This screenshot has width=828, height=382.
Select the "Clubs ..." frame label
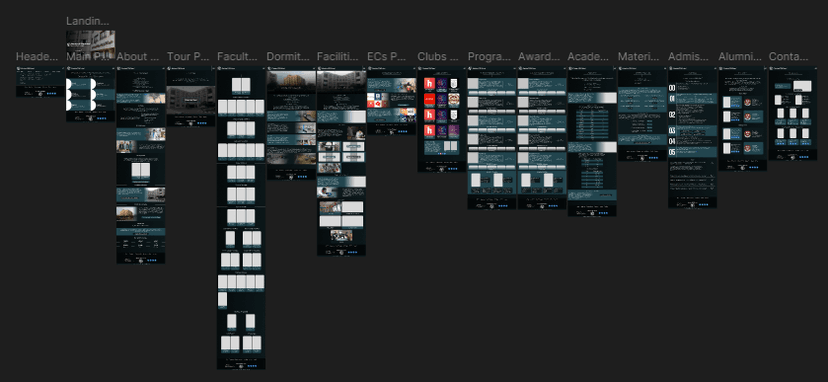[438, 57]
